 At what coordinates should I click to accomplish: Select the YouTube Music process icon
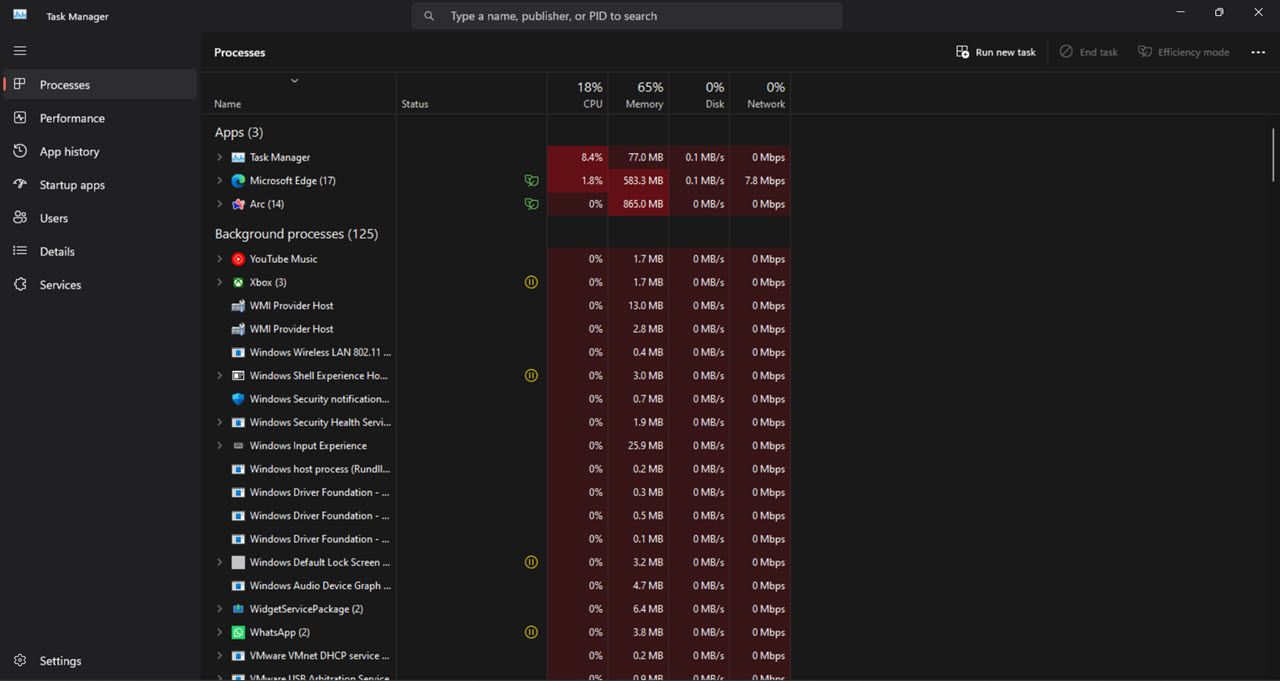point(238,259)
